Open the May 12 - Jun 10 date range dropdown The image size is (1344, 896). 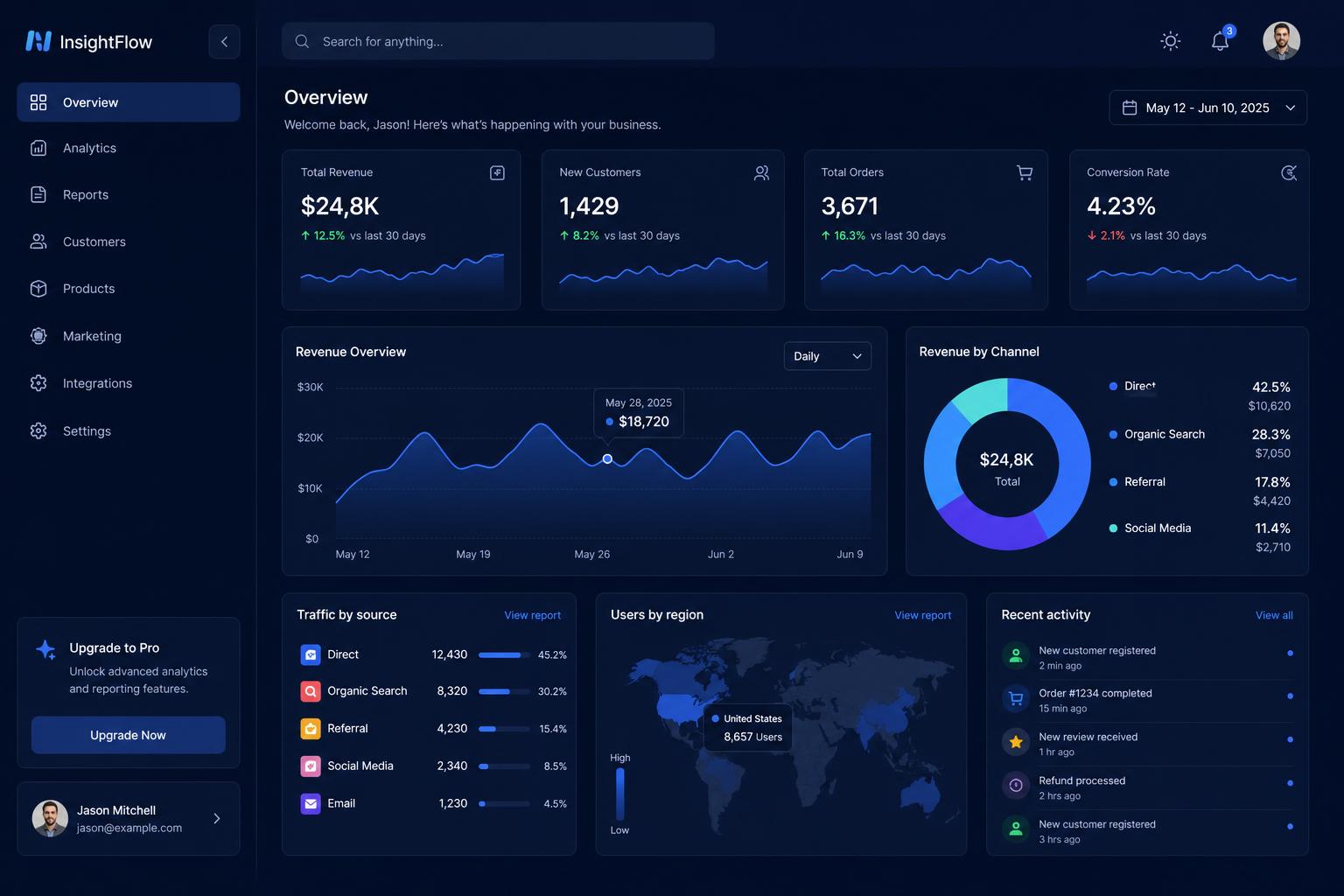pos(1208,108)
